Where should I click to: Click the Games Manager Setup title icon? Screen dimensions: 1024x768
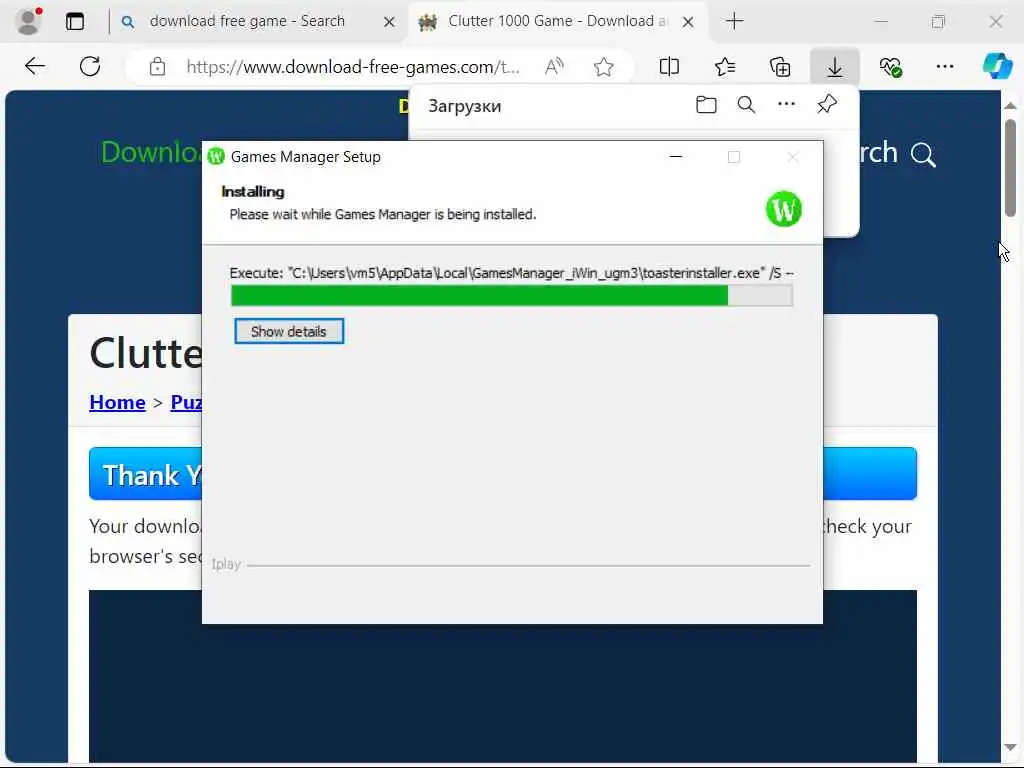tap(216, 157)
